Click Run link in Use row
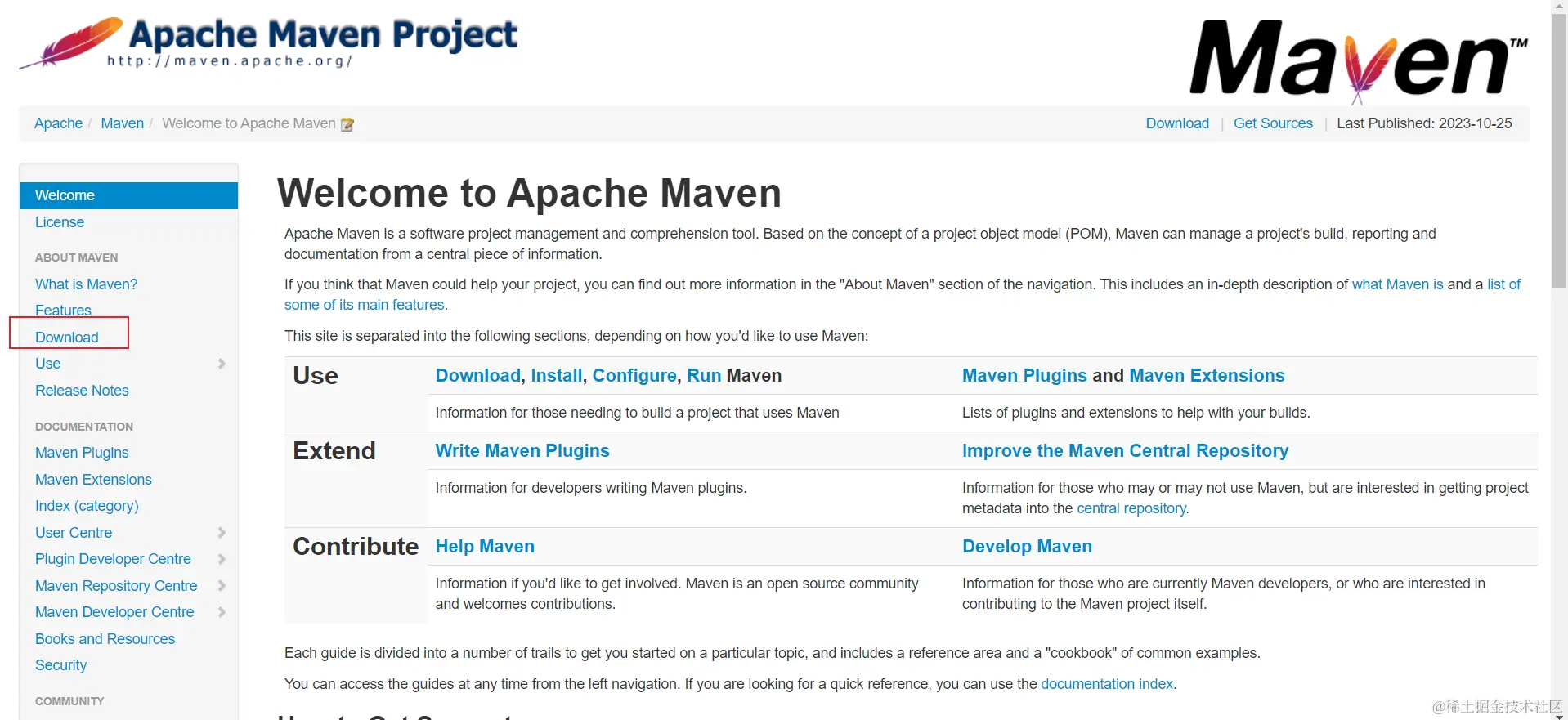The image size is (1568, 720). click(x=704, y=376)
